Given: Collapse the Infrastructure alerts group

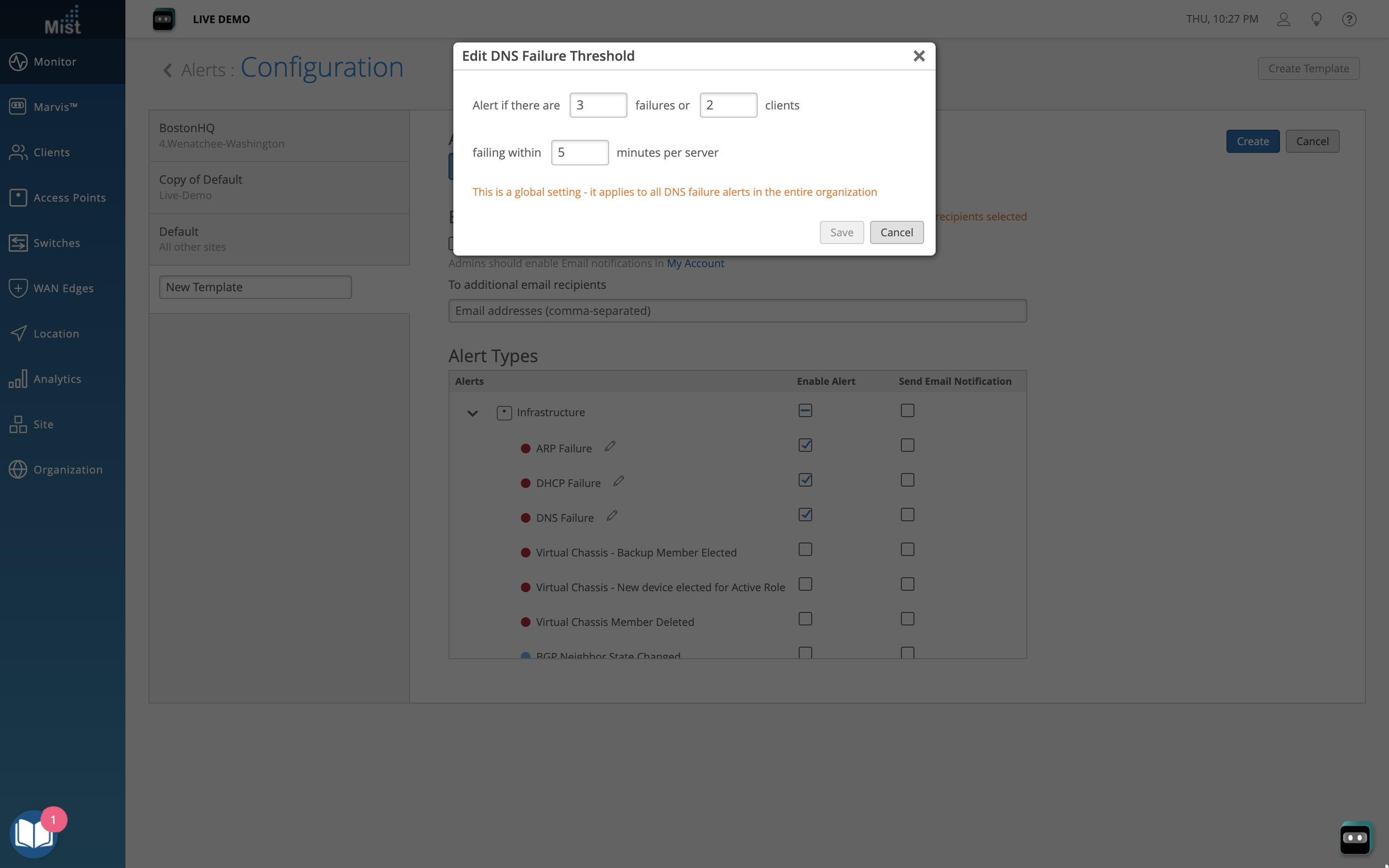Looking at the screenshot, I should (x=472, y=413).
